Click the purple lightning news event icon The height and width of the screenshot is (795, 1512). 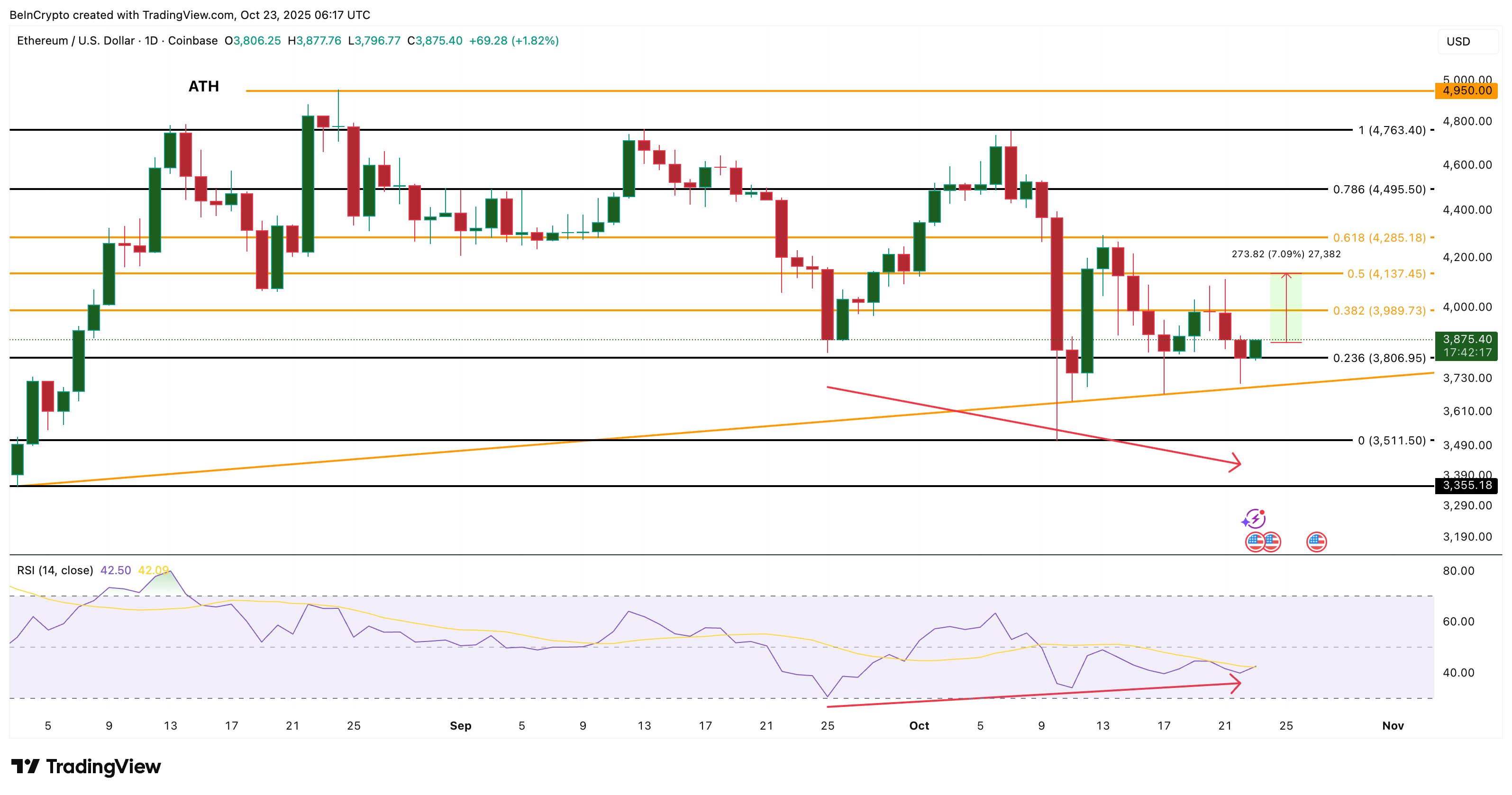[x=1256, y=519]
